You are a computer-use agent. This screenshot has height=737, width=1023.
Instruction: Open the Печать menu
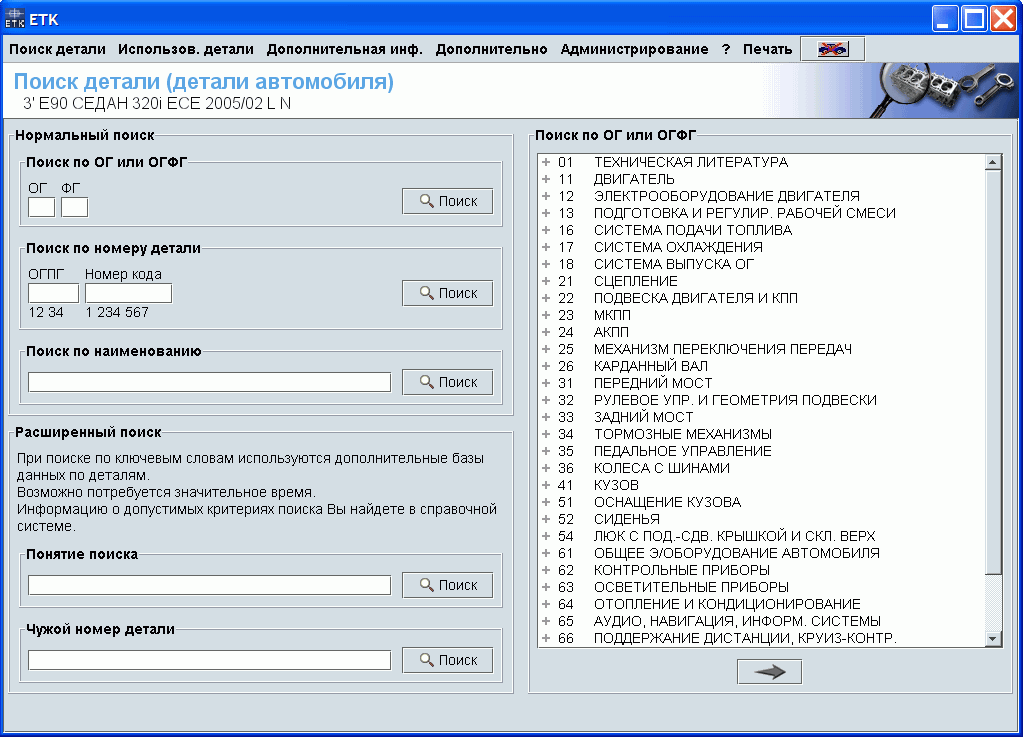point(768,48)
